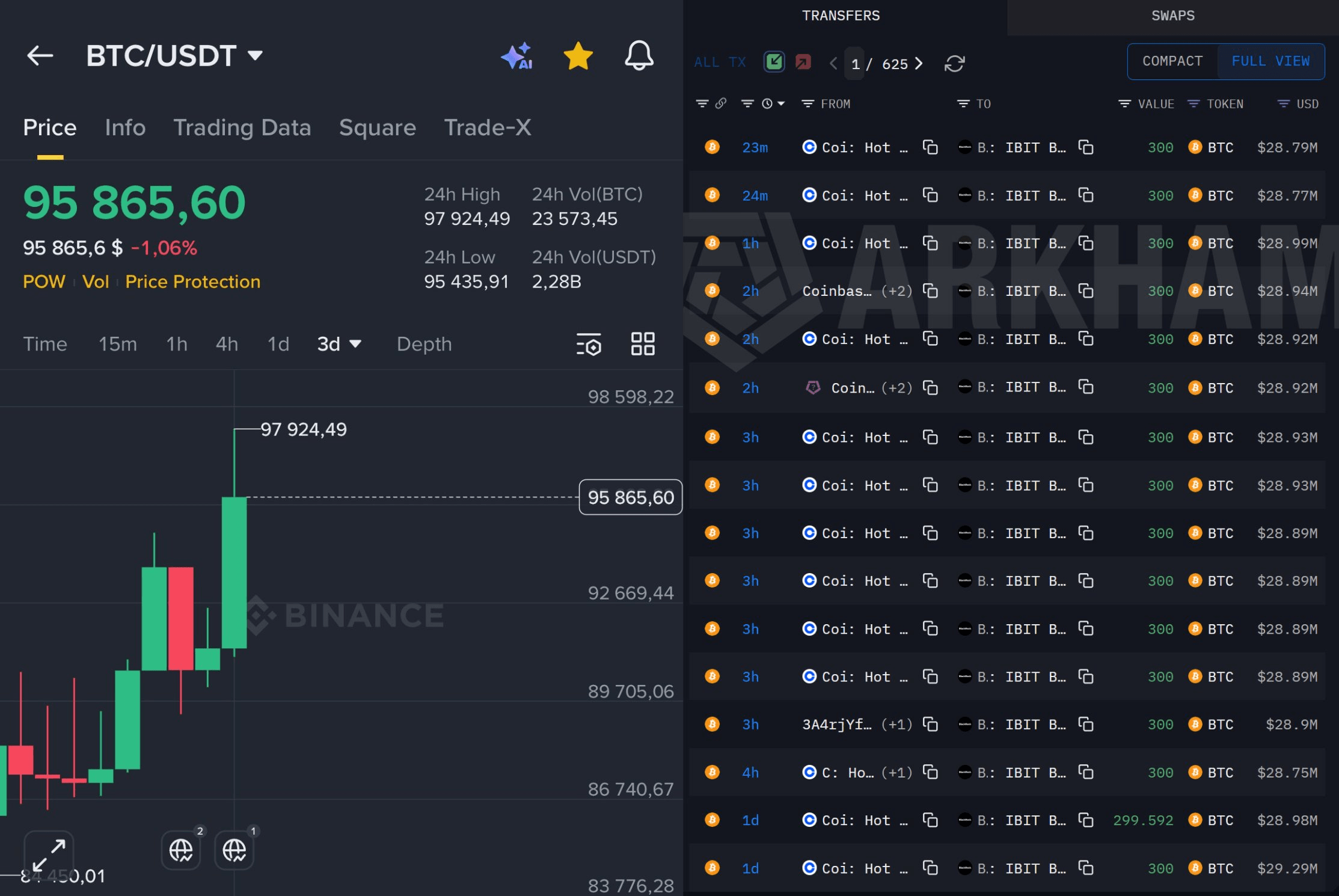The image size is (1339, 896).
Task: Open chart settings icon beside Depth
Action: click(x=589, y=345)
